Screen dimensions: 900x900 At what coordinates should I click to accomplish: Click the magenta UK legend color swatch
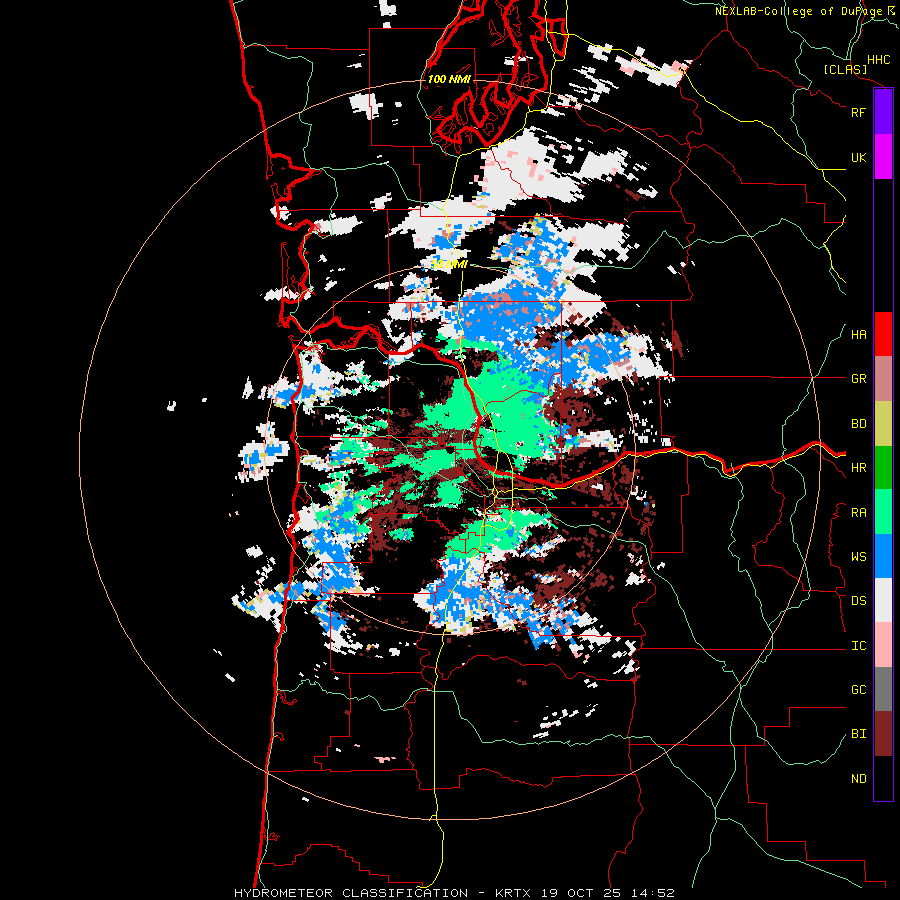tap(883, 157)
